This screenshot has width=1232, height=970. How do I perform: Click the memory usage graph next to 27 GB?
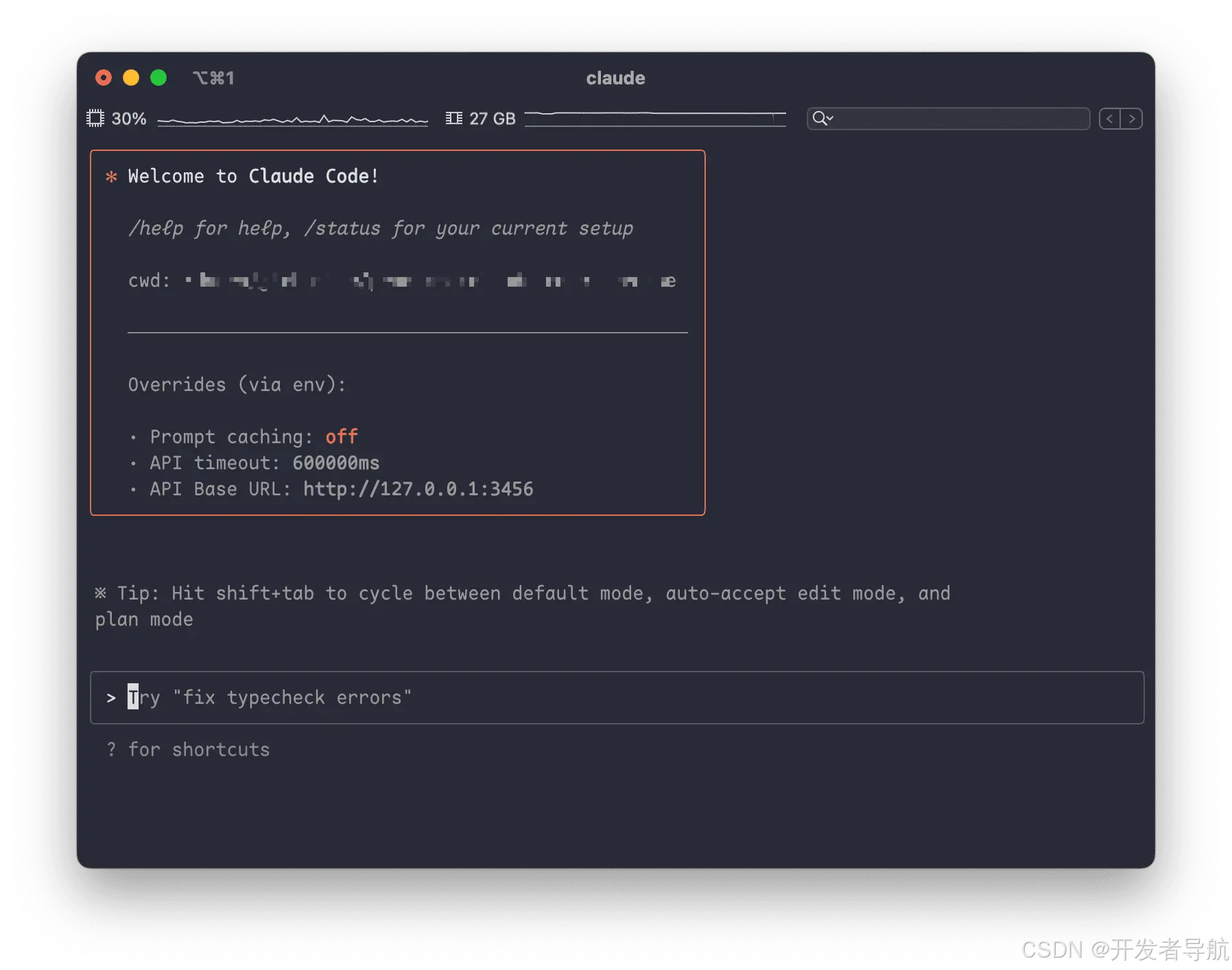(655, 118)
